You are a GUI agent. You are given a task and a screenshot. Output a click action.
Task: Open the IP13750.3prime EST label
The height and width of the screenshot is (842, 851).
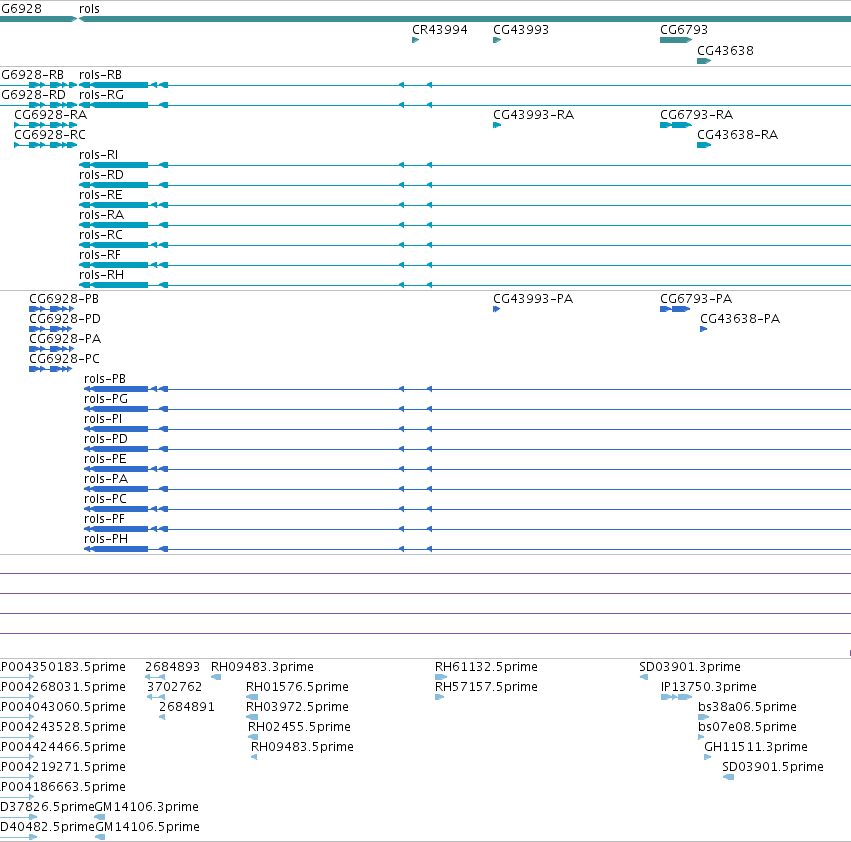click(x=709, y=687)
